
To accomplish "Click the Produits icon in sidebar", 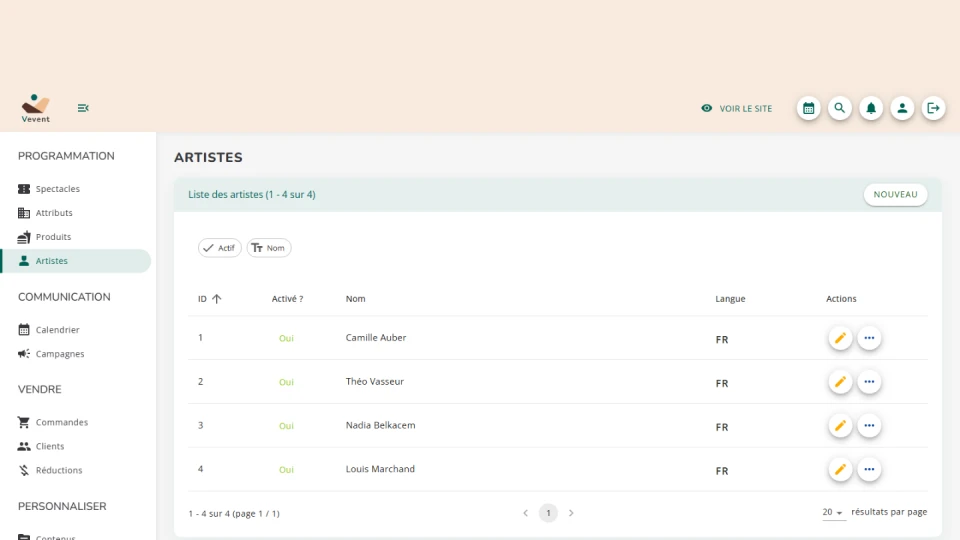I will pos(24,237).
